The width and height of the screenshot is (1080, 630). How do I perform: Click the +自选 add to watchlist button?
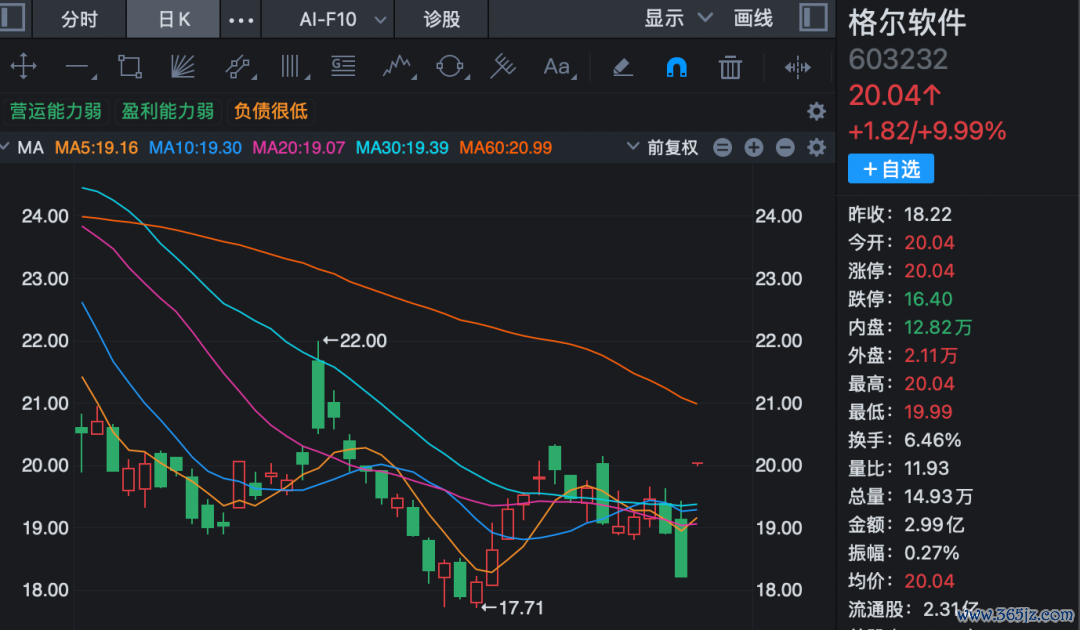point(891,169)
